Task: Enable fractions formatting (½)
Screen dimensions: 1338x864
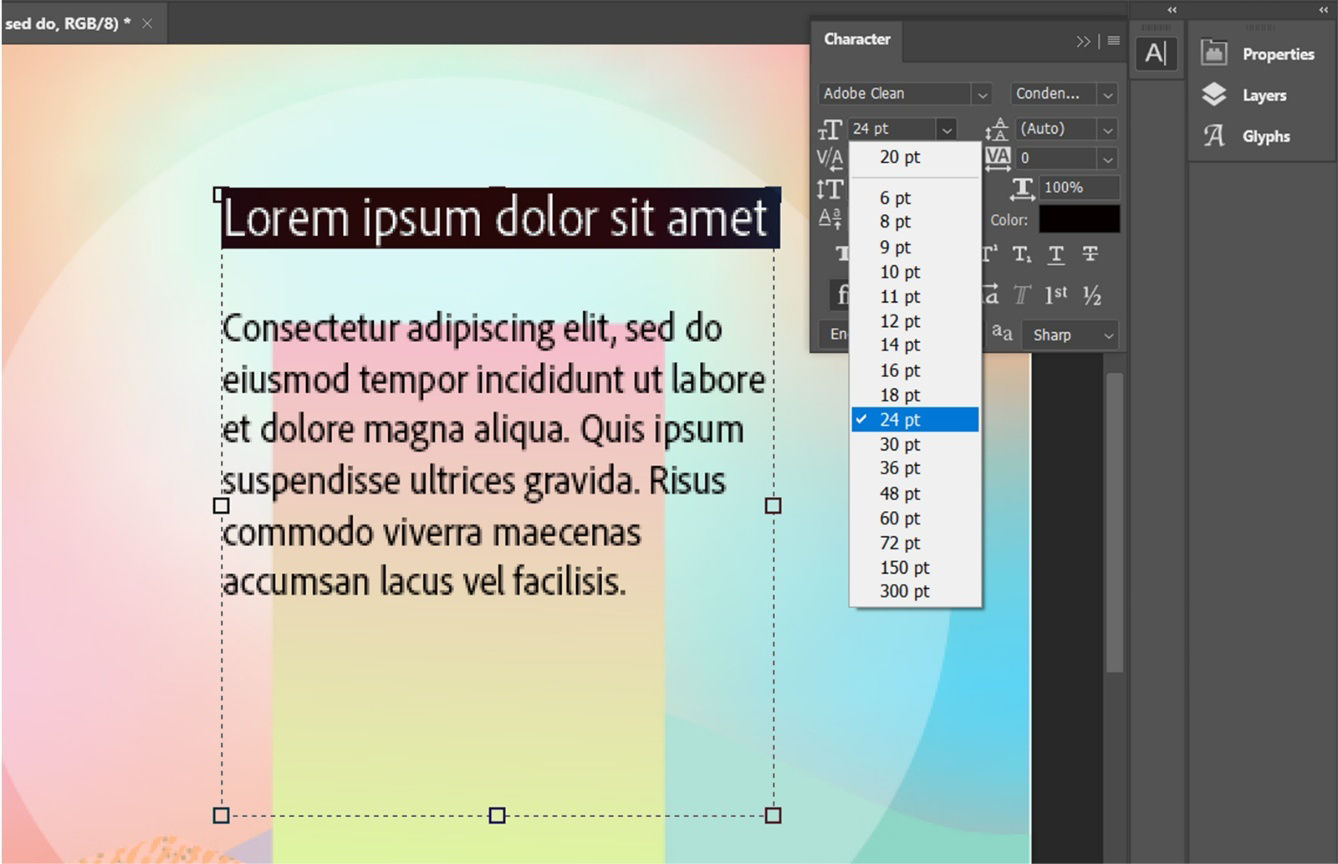Action: click(x=1089, y=295)
